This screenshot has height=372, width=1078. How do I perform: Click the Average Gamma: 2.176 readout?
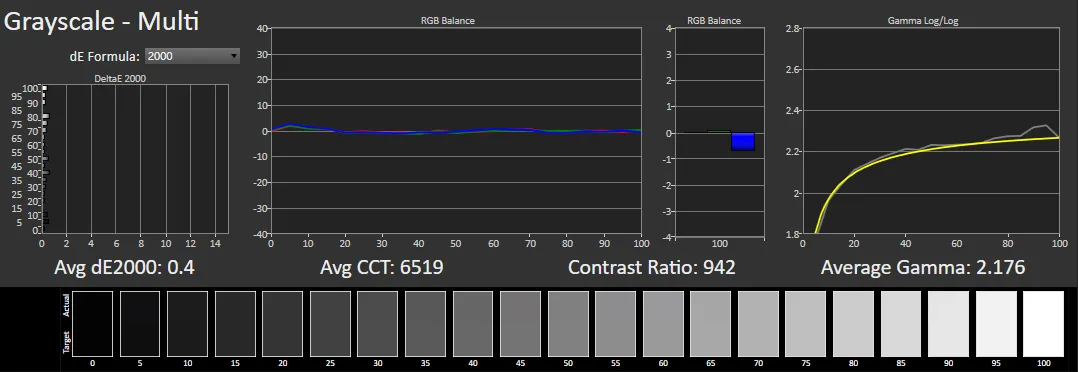(x=923, y=267)
